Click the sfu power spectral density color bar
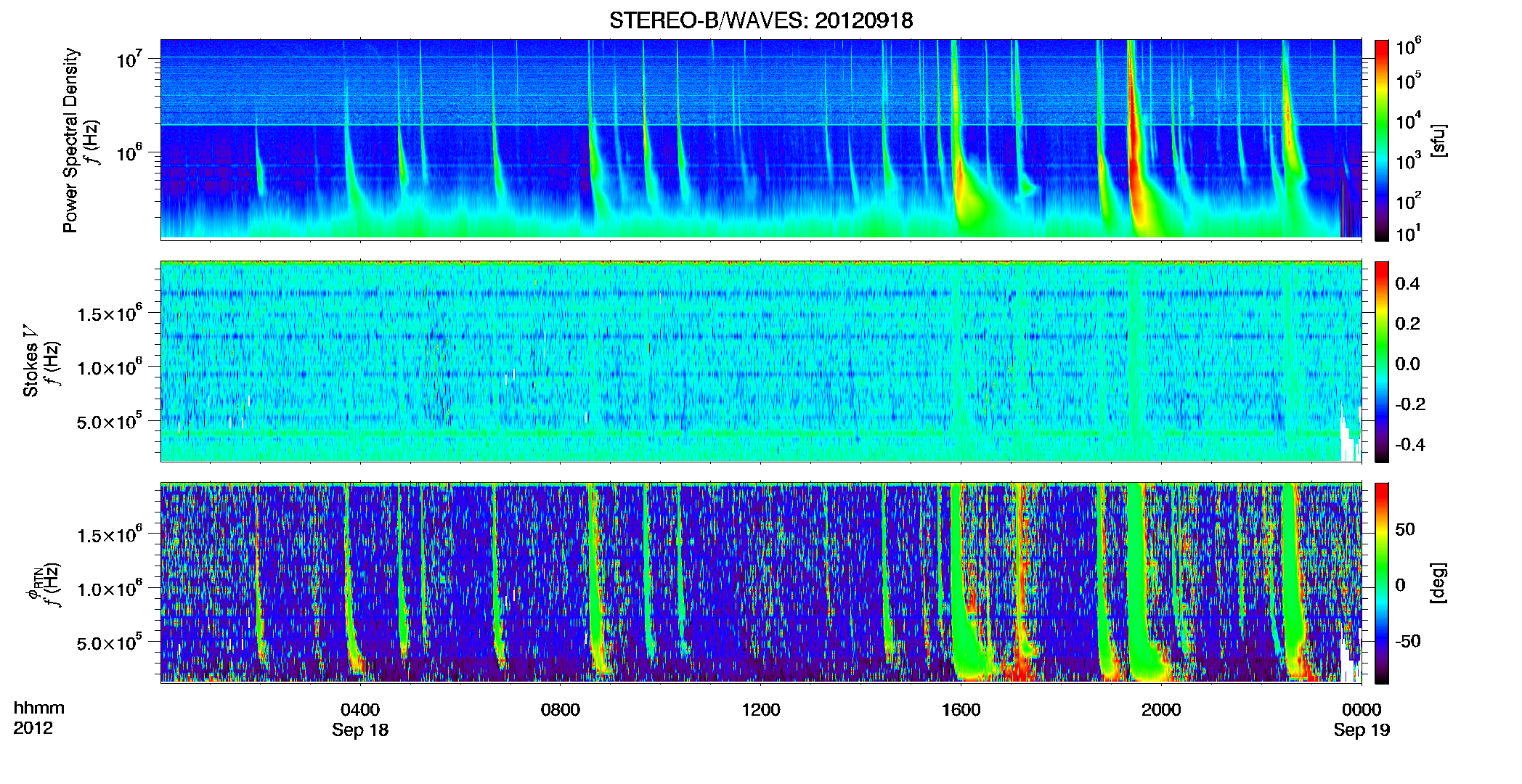1522x784 pixels. (x=1382, y=139)
